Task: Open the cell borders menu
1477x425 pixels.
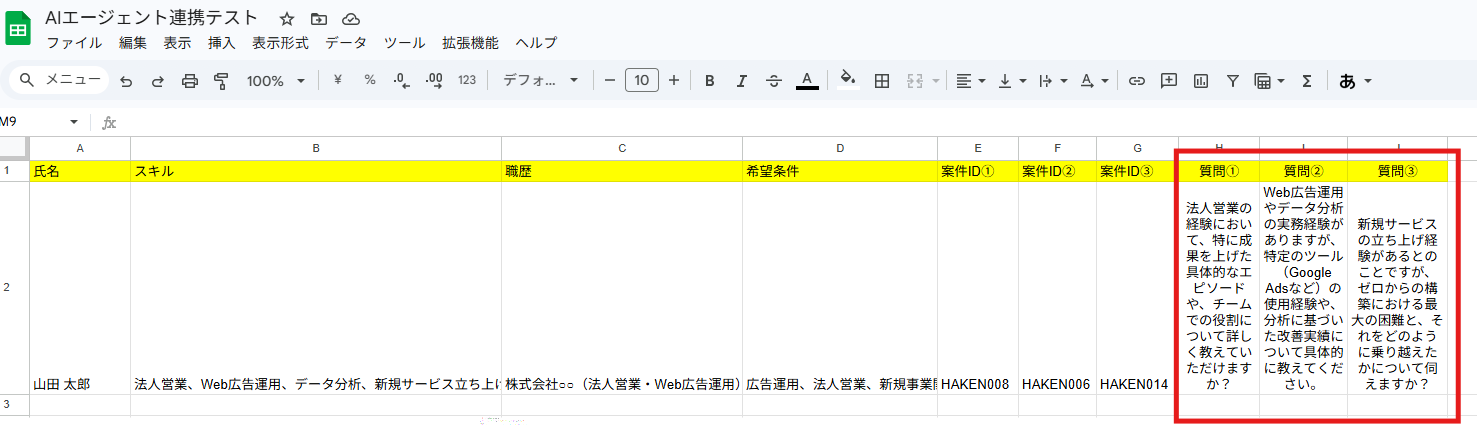Action: click(882, 81)
